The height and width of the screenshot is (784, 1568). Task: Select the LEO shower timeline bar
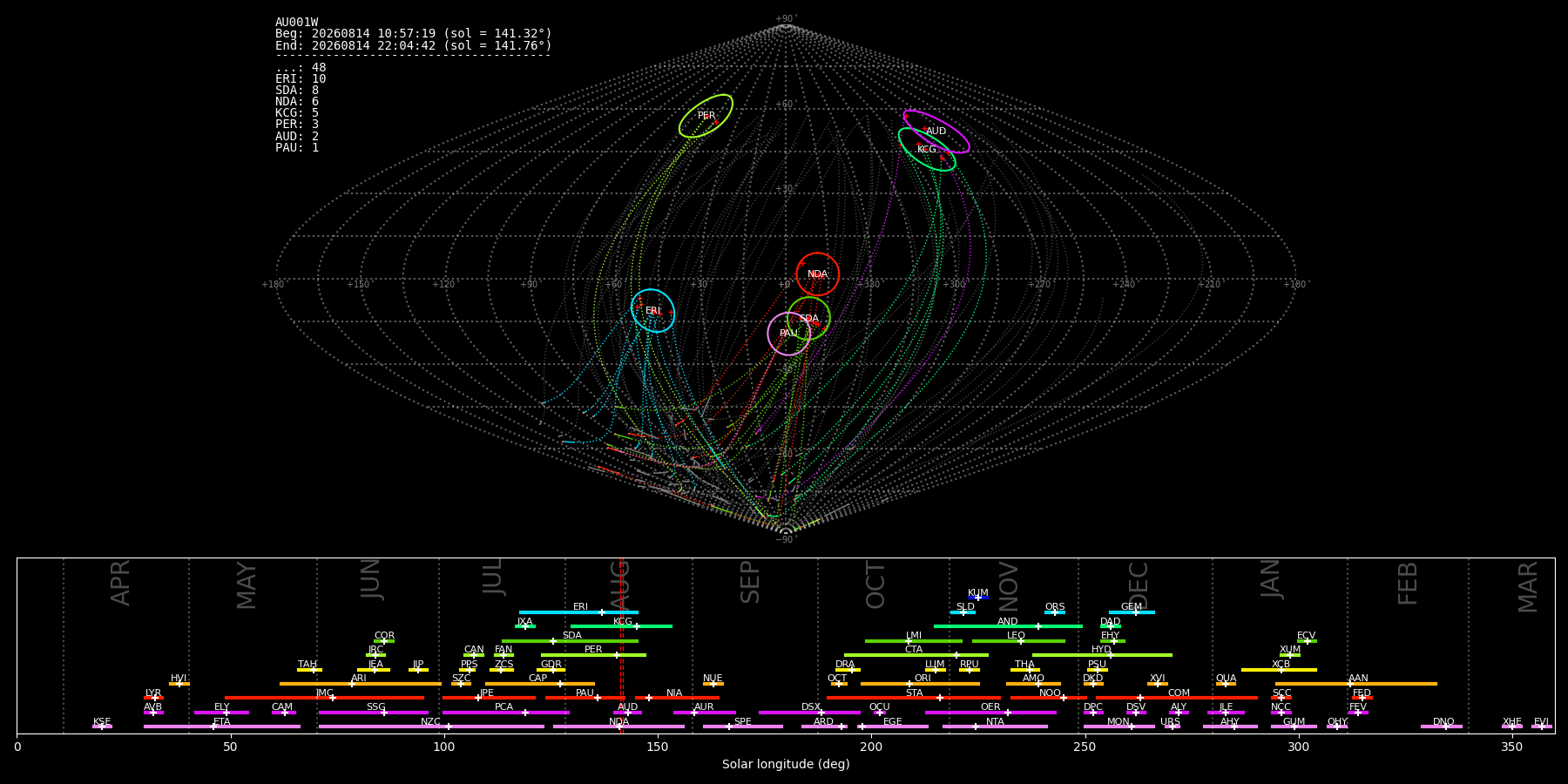click(1018, 641)
